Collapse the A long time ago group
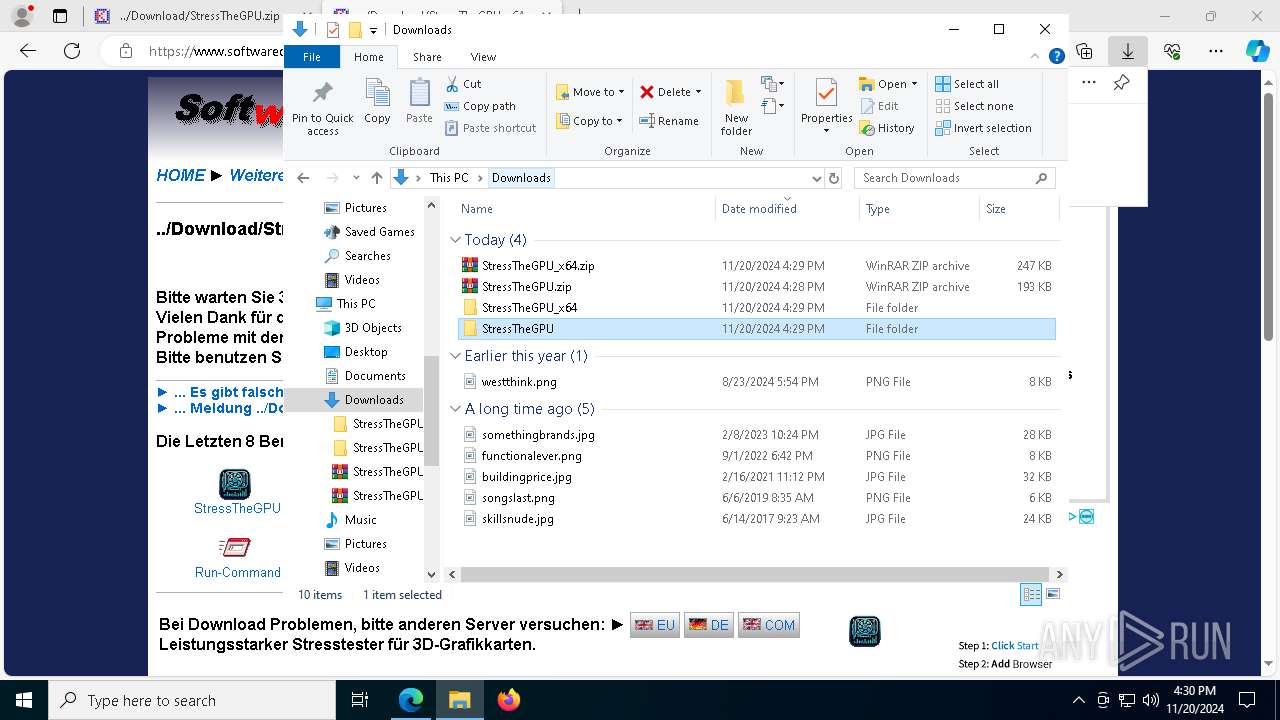The image size is (1280, 720). tap(455, 409)
